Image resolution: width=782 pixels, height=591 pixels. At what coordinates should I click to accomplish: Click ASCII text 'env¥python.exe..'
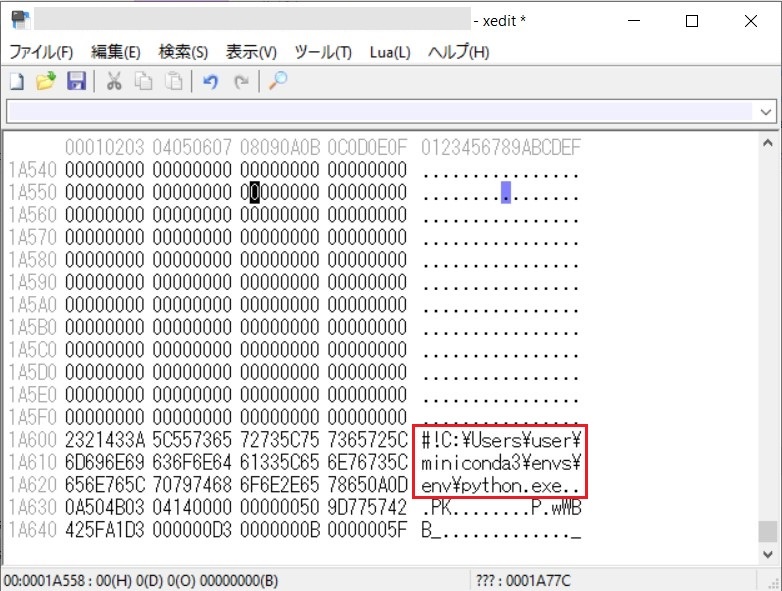(501, 485)
